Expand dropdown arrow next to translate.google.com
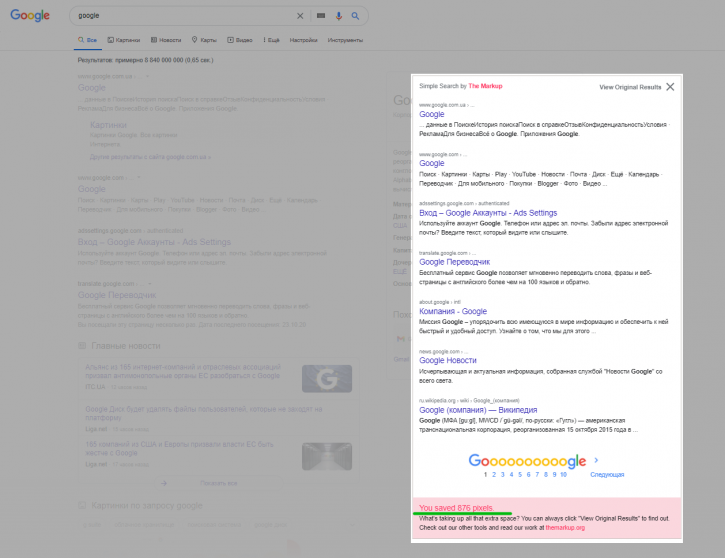Viewport: 725px width, 558px height. coord(149,283)
